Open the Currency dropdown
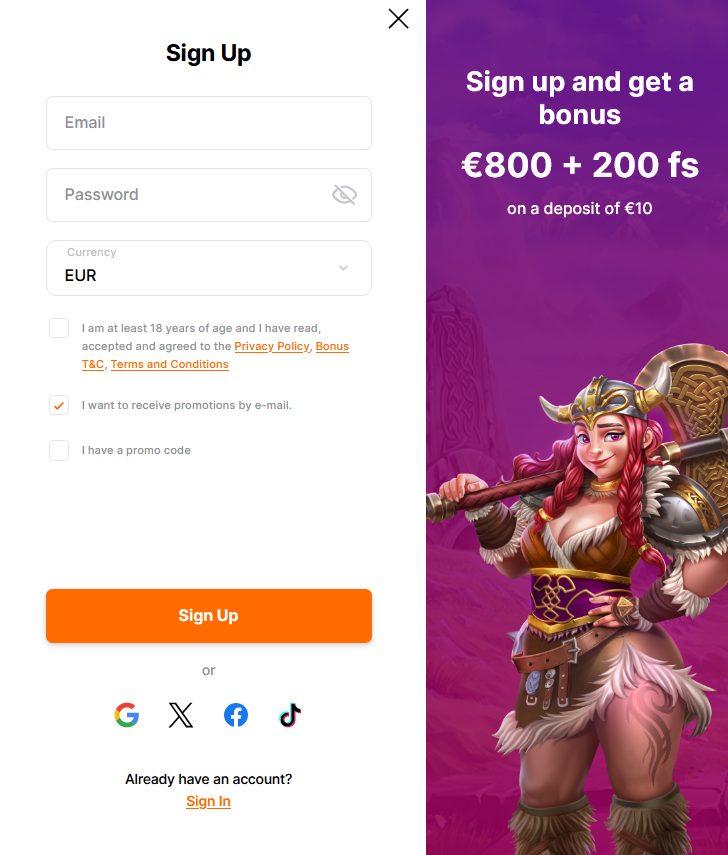The width and height of the screenshot is (728, 855). (209, 268)
